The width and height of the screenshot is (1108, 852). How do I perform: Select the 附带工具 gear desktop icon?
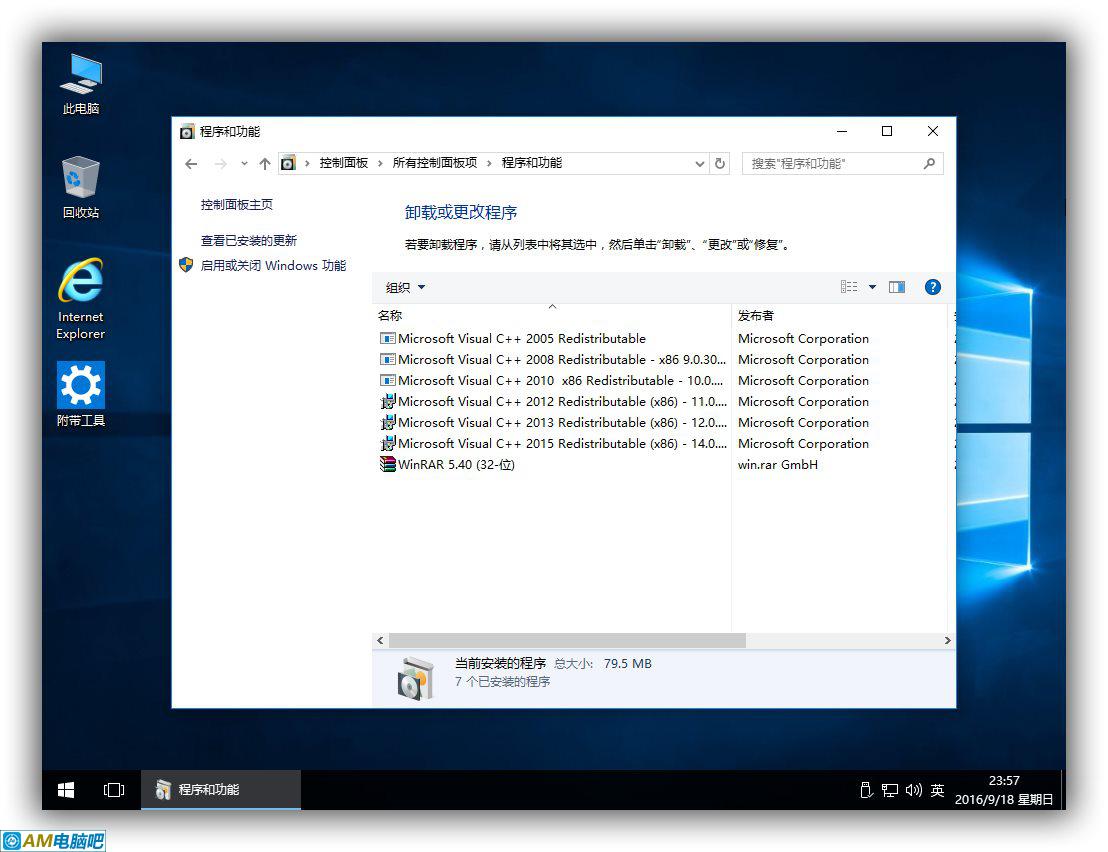pyautogui.click(x=81, y=394)
